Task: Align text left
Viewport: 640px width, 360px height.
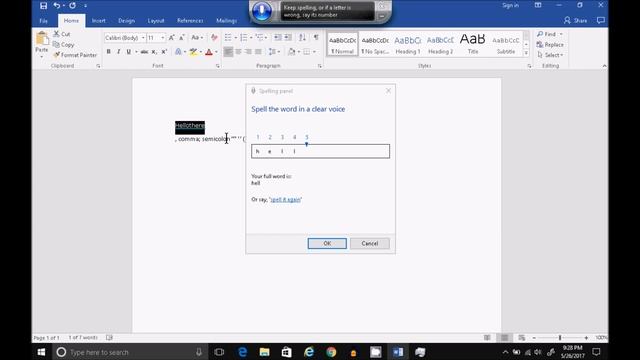Action: [228, 52]
